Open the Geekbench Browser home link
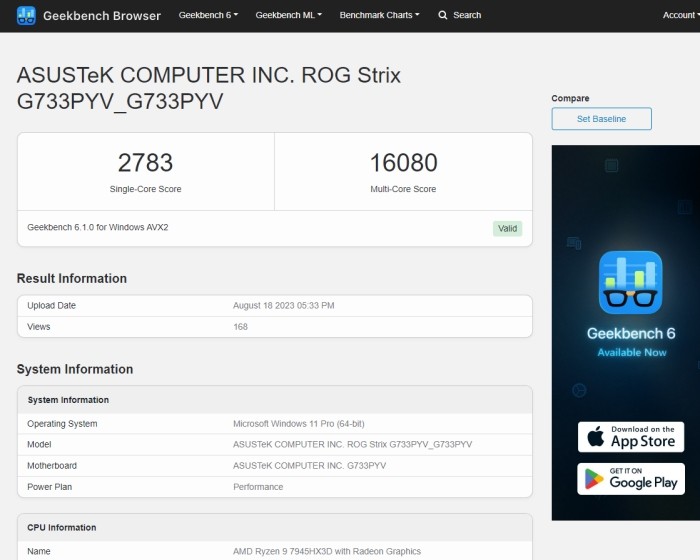Viewport: 700px width, 560px height. tap(102, 16)
